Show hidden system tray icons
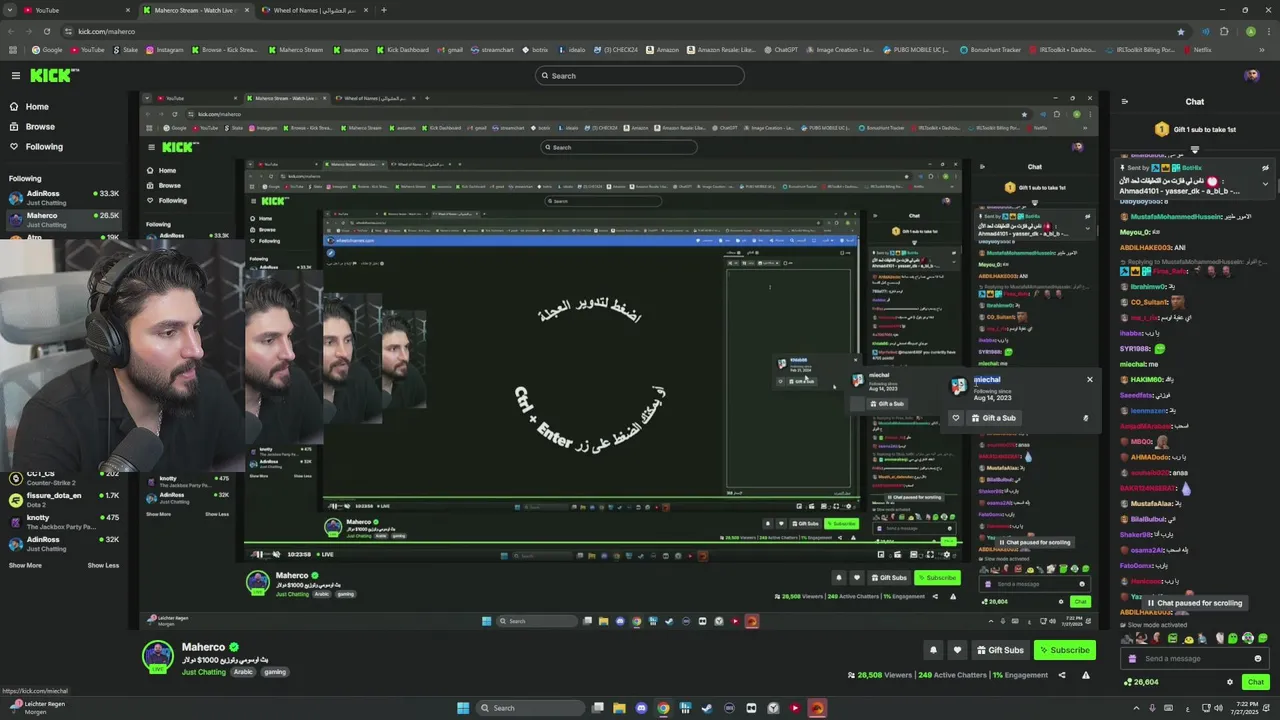 click(x=1138, y=708)
